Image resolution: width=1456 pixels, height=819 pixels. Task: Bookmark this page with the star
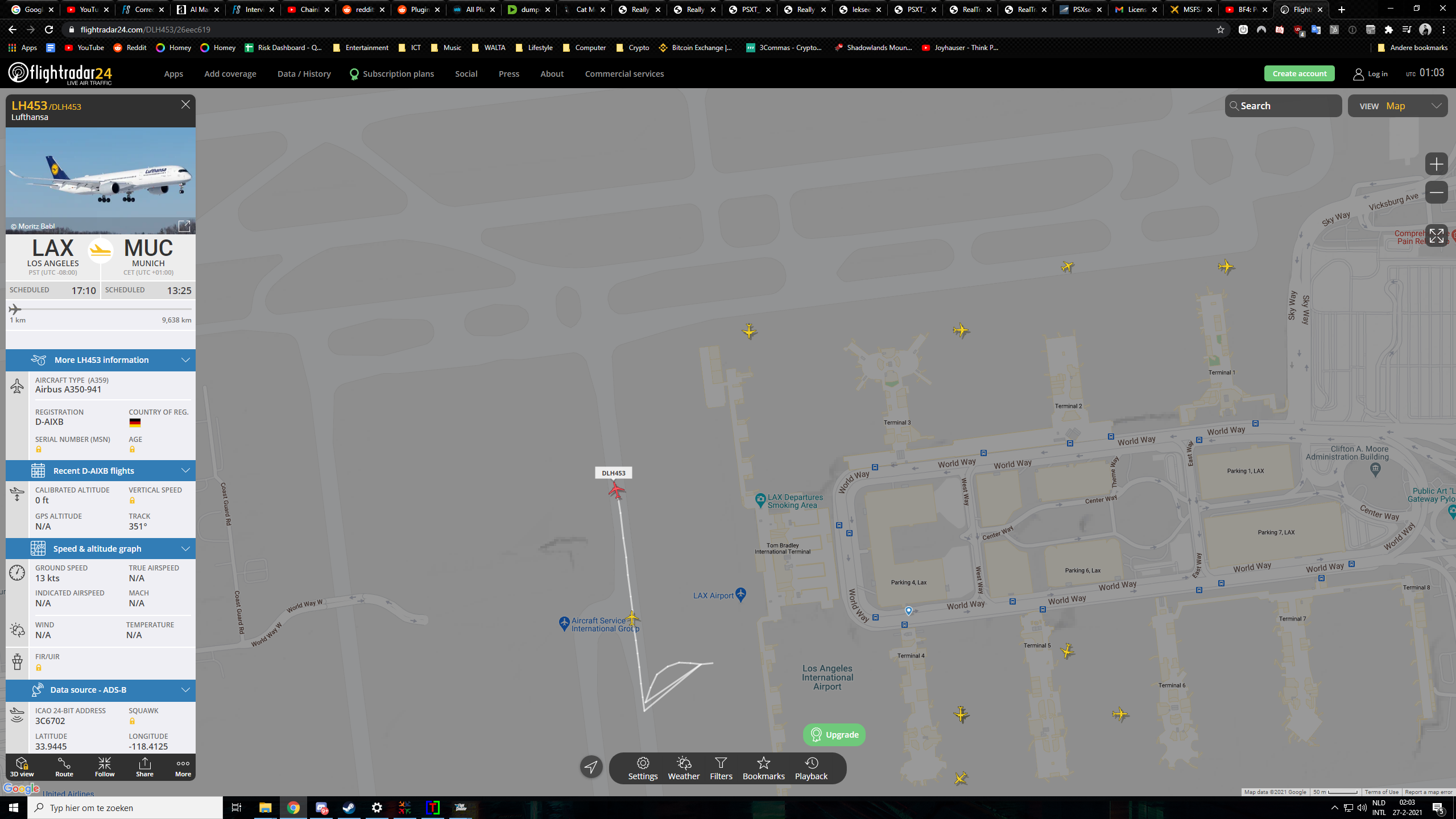coord(1220,30)
